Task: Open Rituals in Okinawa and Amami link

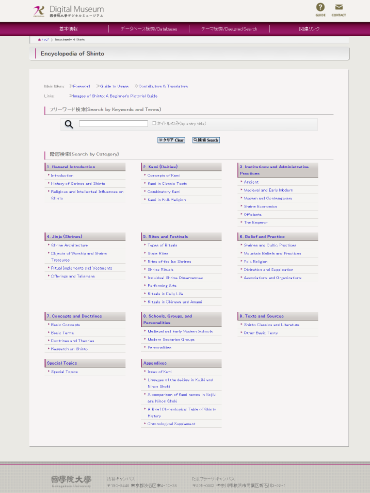Action: click(175, 302)
